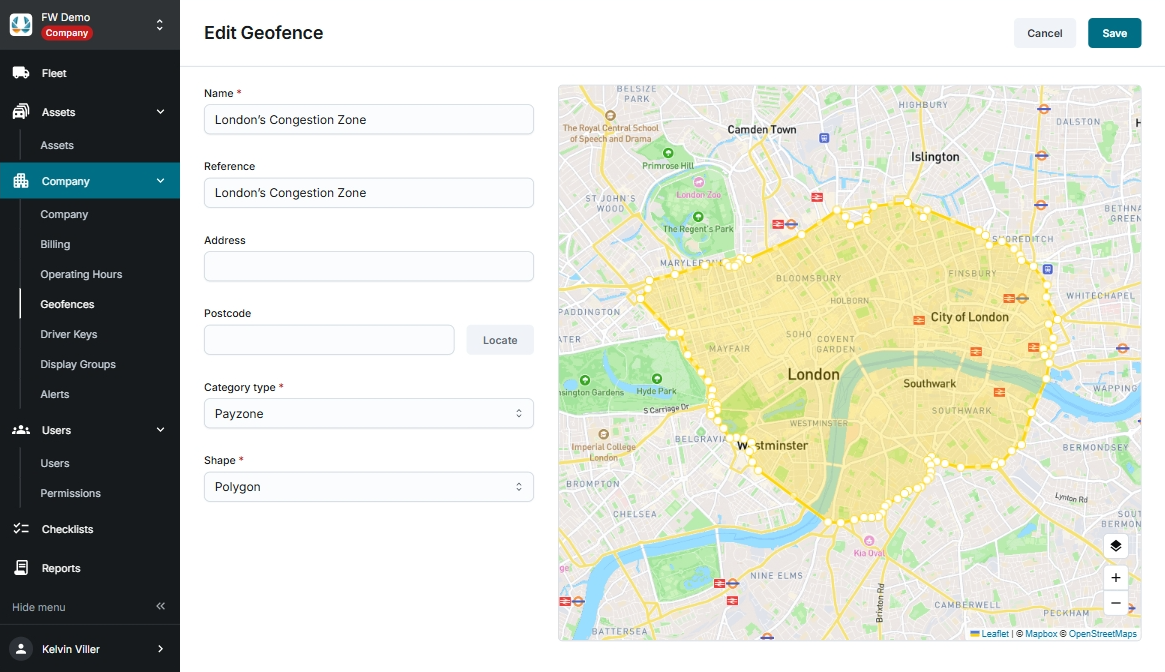Click the red Company badge
Image resolution: width=1165 pixels, height=672 pixels.
(x=67, y=33)
